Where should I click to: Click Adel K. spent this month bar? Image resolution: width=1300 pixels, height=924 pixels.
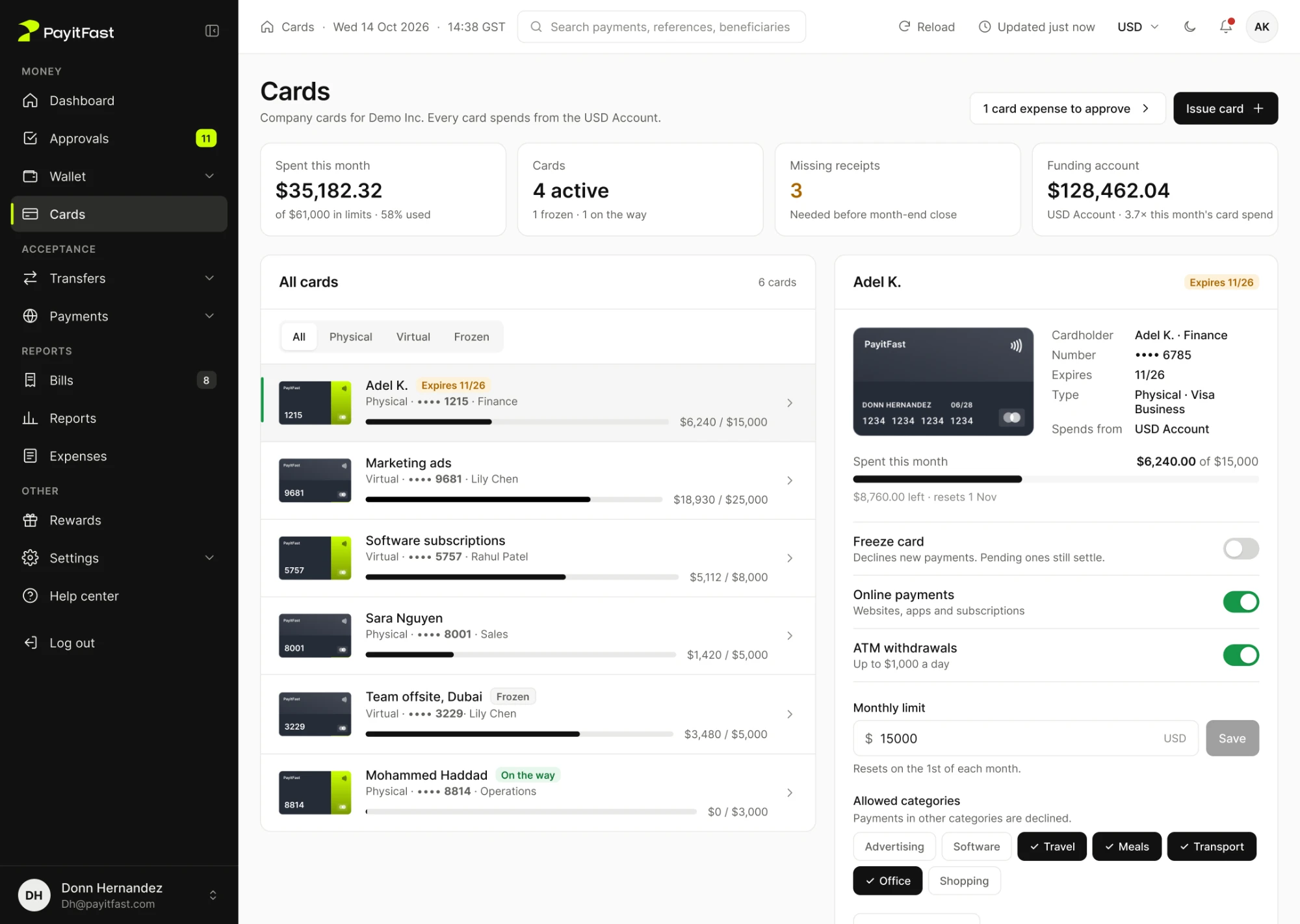click(x=1056, y=480)
